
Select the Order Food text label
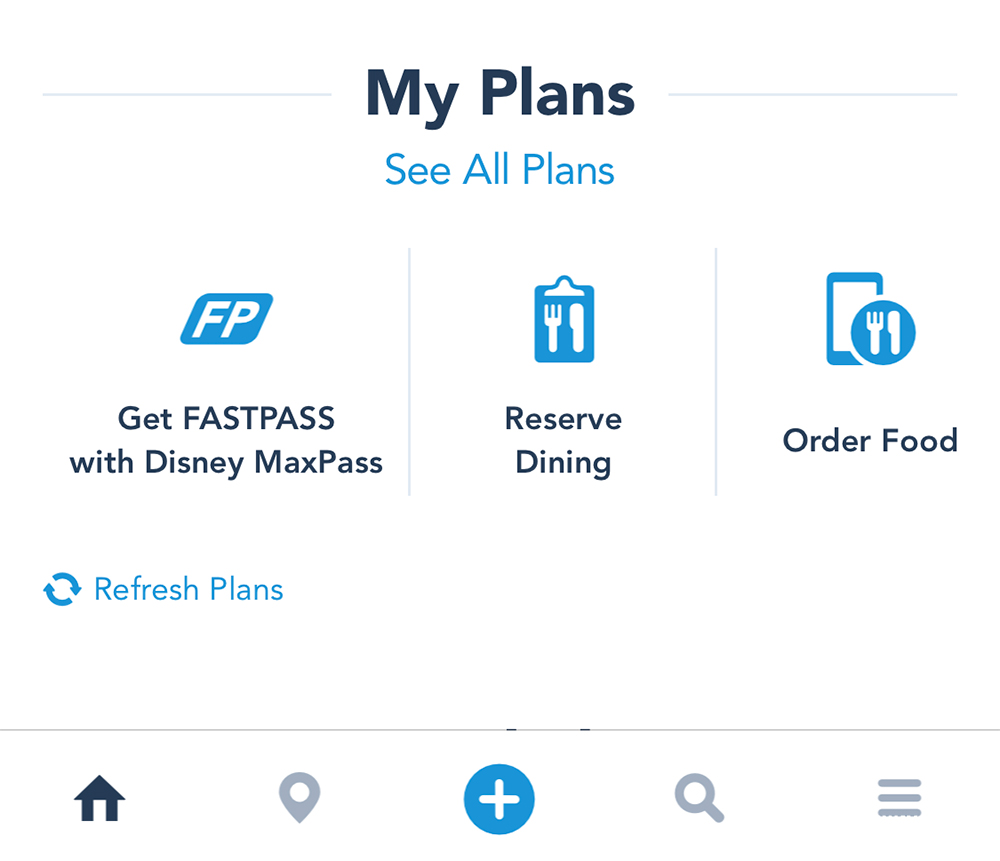[870, 440]
